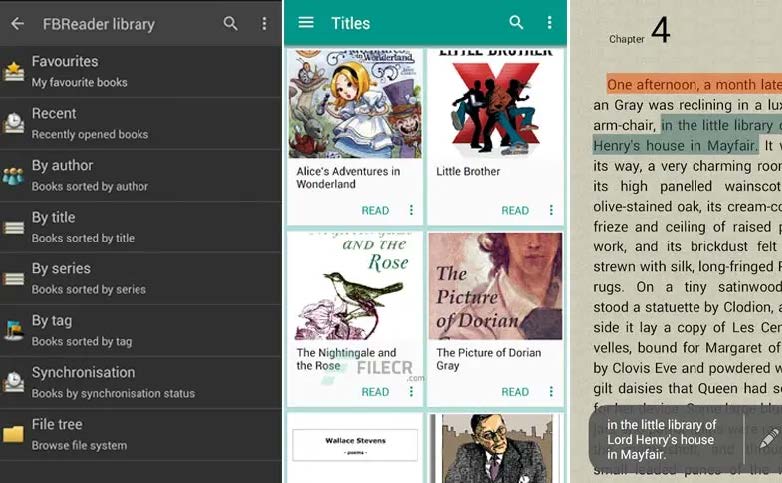Browse books By author

point(141,175)
